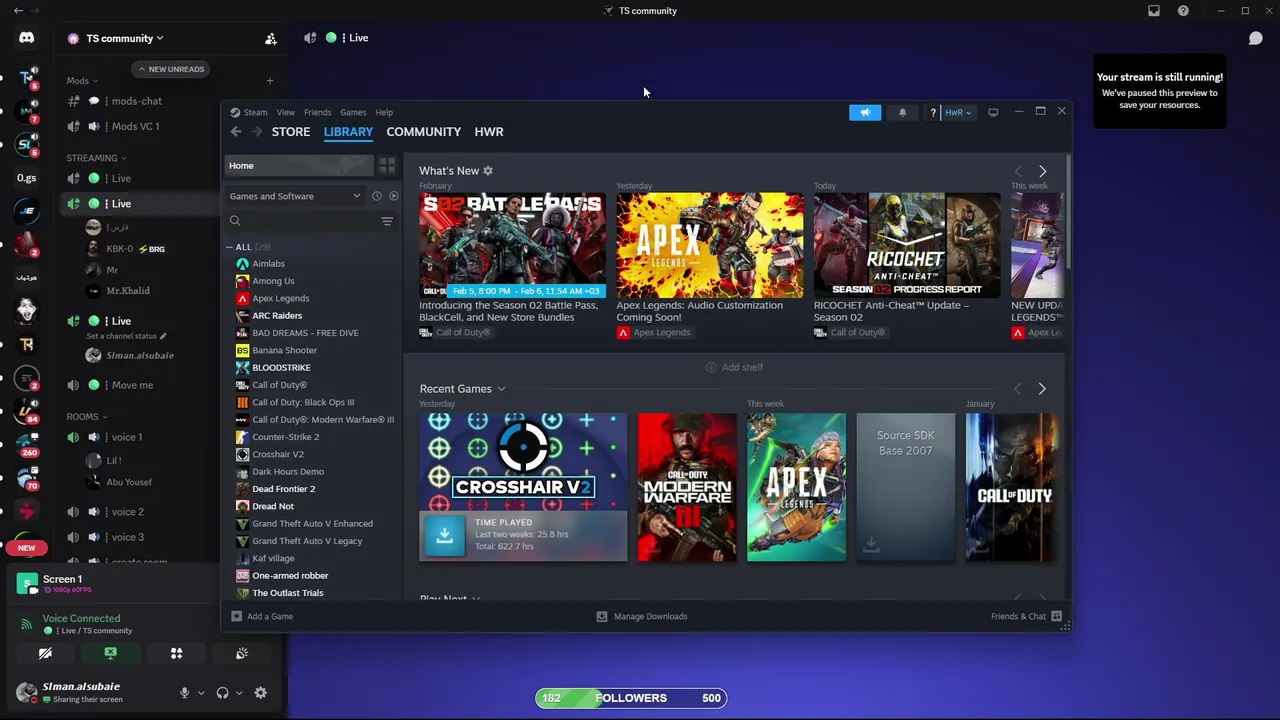Collapse the Mods category
This screenshot has width=1280, height=720.
click(x=82, y=81)
